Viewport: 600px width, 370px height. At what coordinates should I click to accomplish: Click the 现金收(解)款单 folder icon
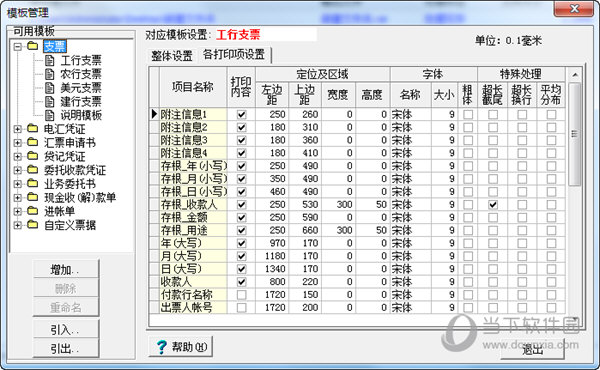[33, 197]
